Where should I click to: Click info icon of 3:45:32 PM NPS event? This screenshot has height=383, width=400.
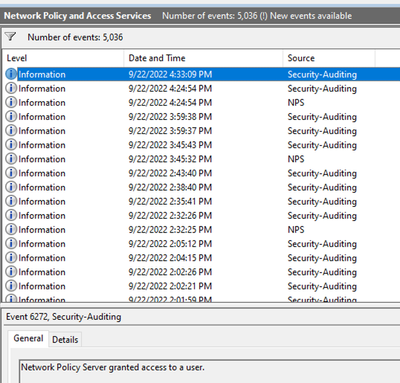click(11, 159)
